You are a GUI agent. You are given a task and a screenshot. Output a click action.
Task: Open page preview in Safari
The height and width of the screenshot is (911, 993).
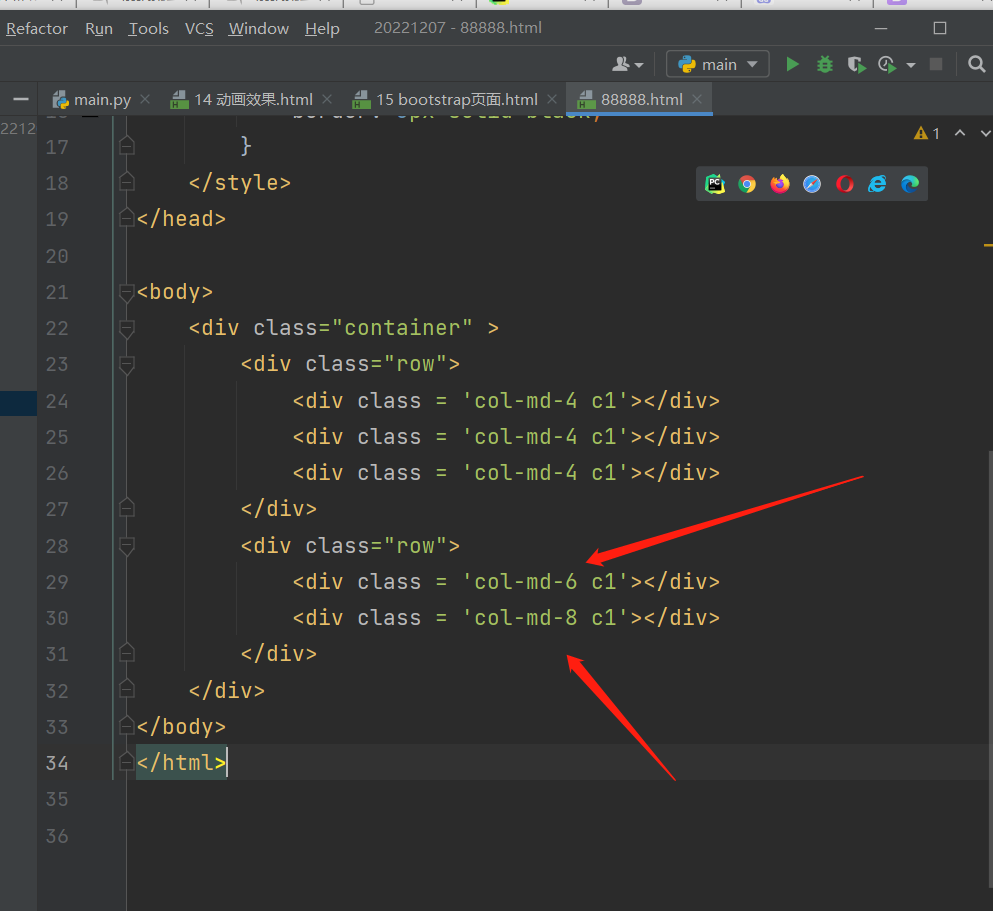(x=812, y=184)
